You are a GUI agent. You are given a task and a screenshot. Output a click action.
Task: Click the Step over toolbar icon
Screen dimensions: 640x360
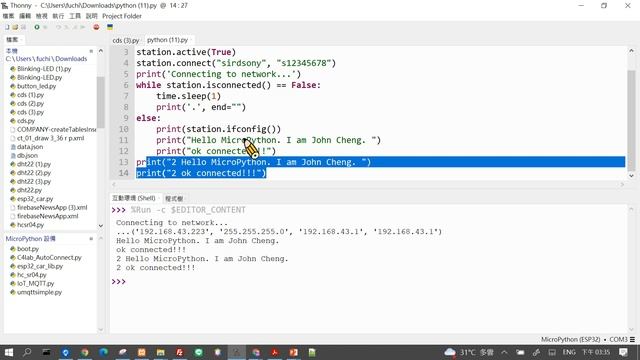[x=58, y=27]
